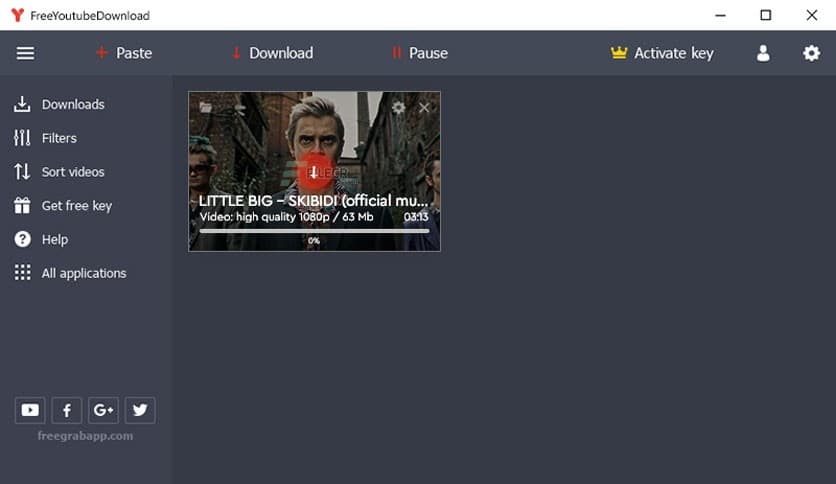
Task: Open the Facebook social icon
Action: (x=67, y=410)
